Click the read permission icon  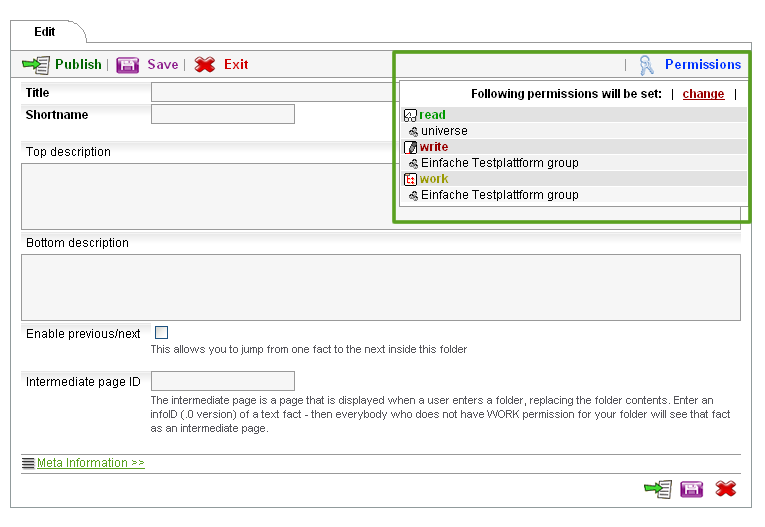[410, 116]
